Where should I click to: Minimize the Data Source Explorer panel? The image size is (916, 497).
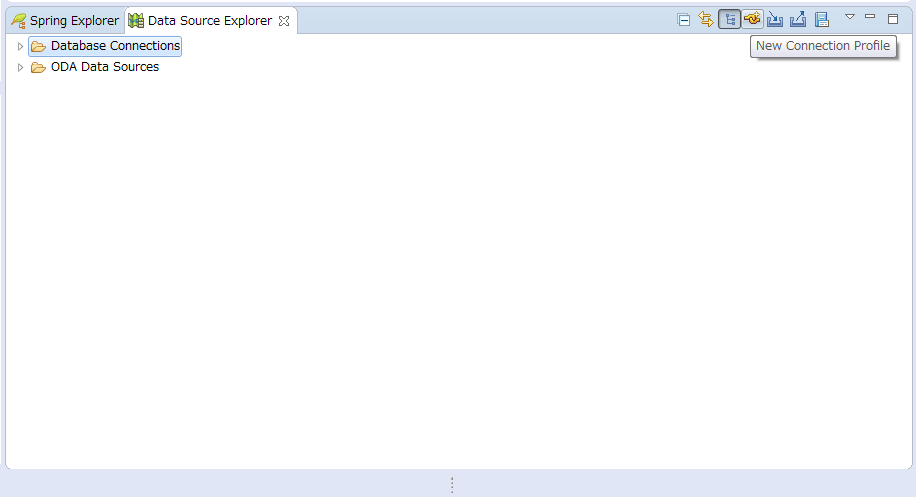(x=870, y=17)
